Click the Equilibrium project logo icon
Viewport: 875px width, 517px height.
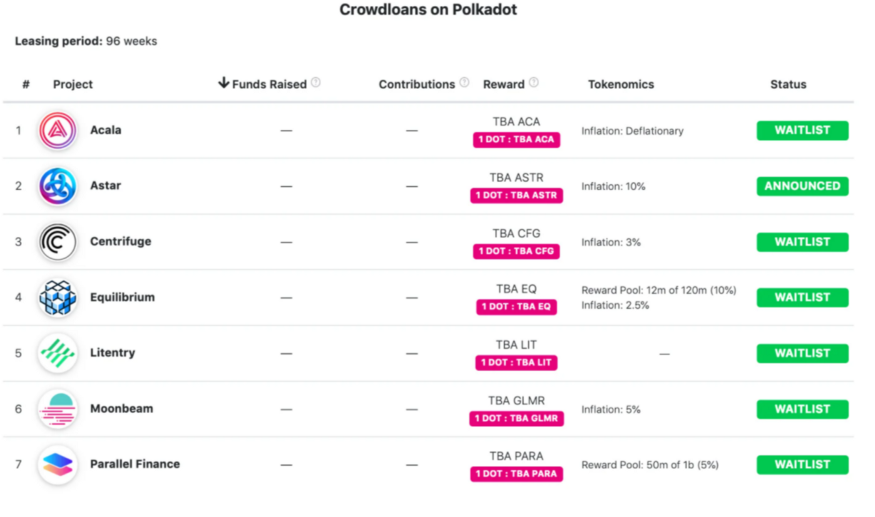coord(57,298)
